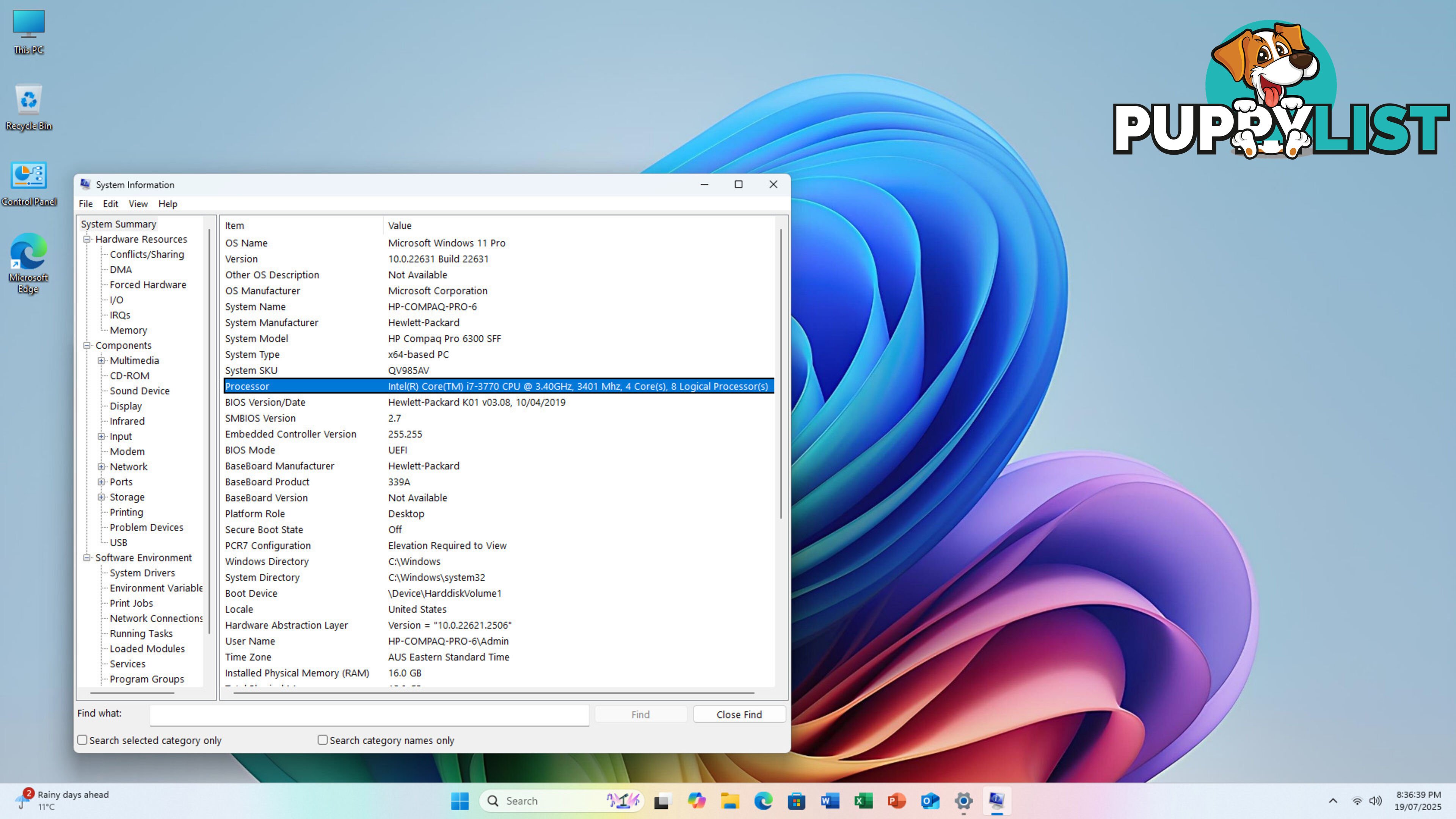Screen dimensions: 1456x819
Task: Open the Edit menu
Action: [x=111, y=204]
